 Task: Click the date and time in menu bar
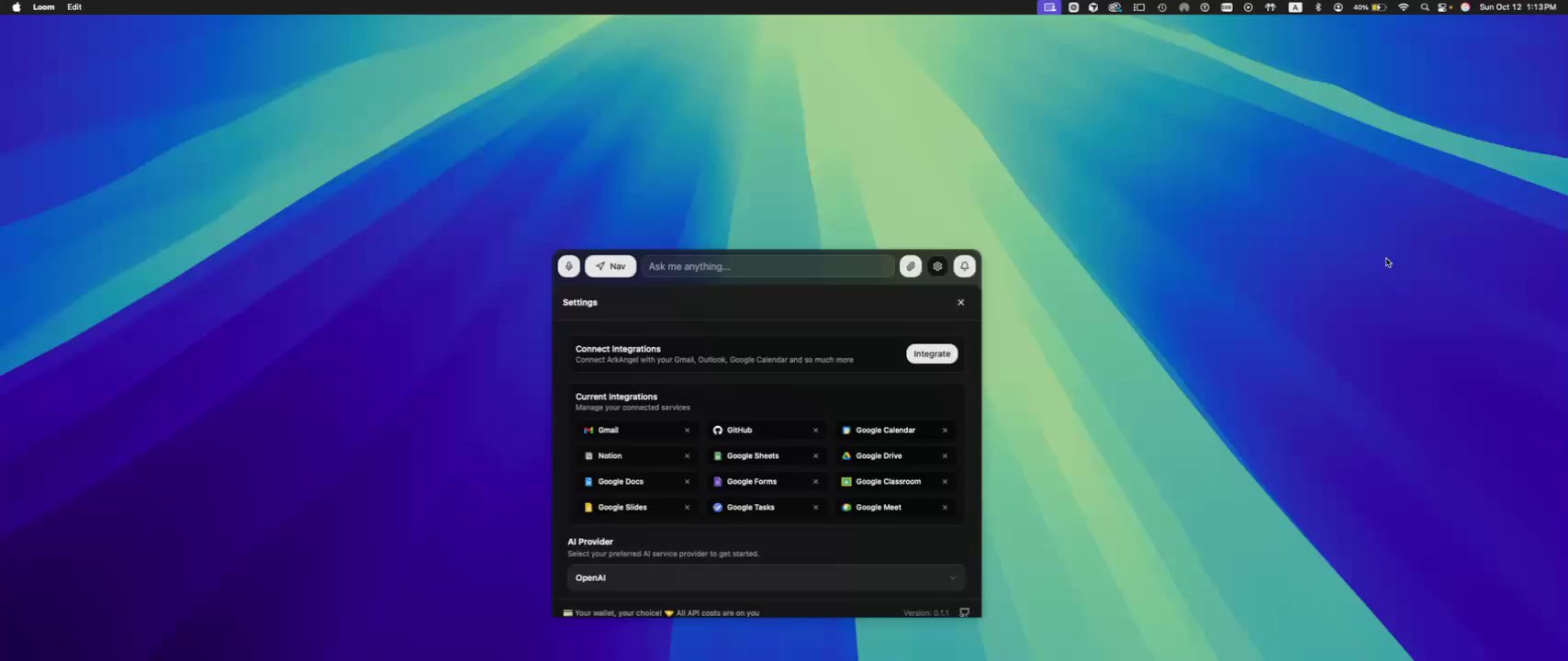(1518, 7)
